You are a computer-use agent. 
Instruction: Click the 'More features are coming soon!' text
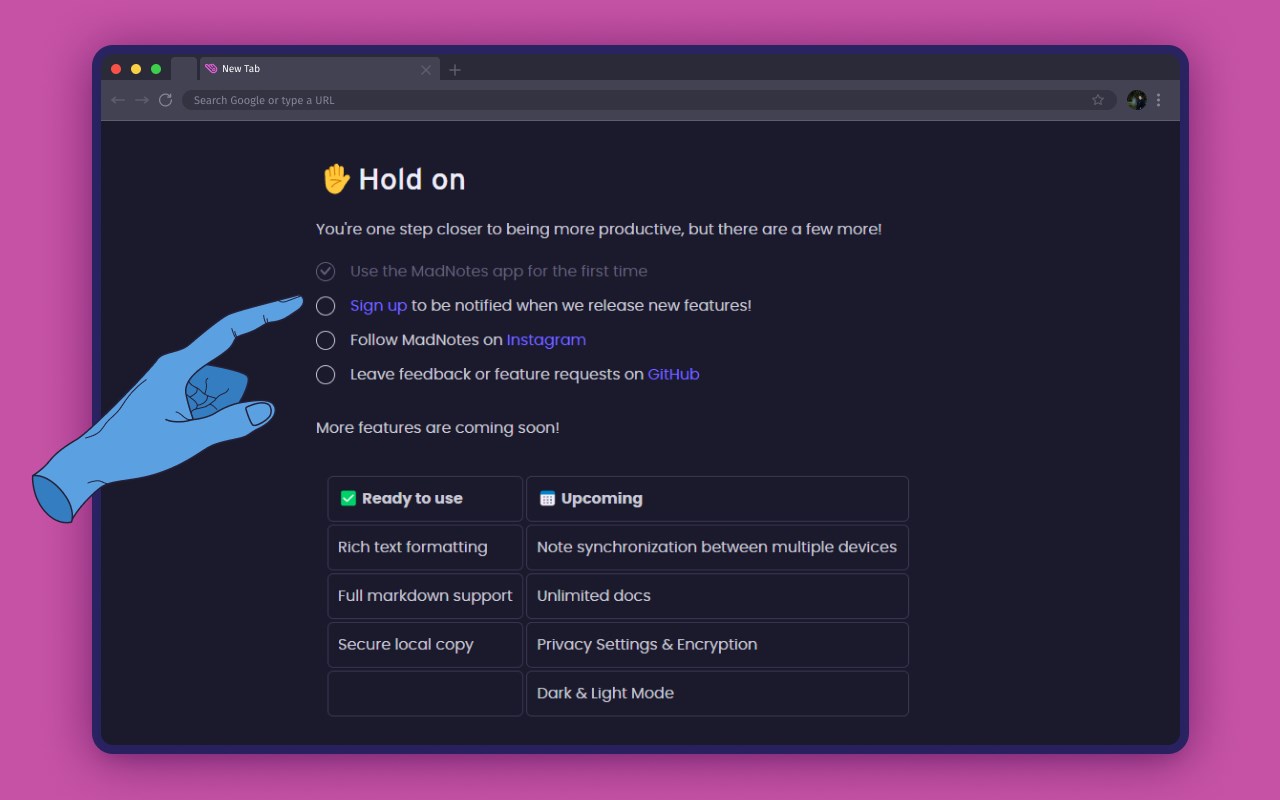(438, 428)
